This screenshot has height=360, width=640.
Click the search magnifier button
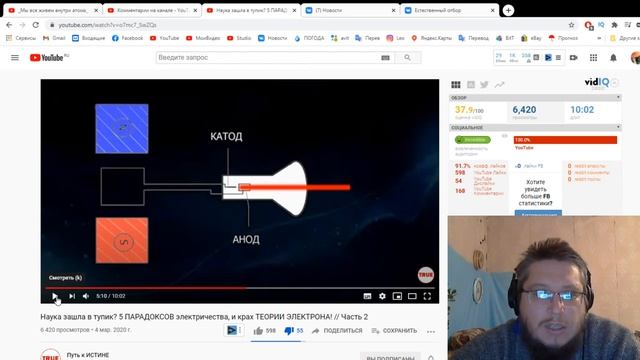(407, 58)
